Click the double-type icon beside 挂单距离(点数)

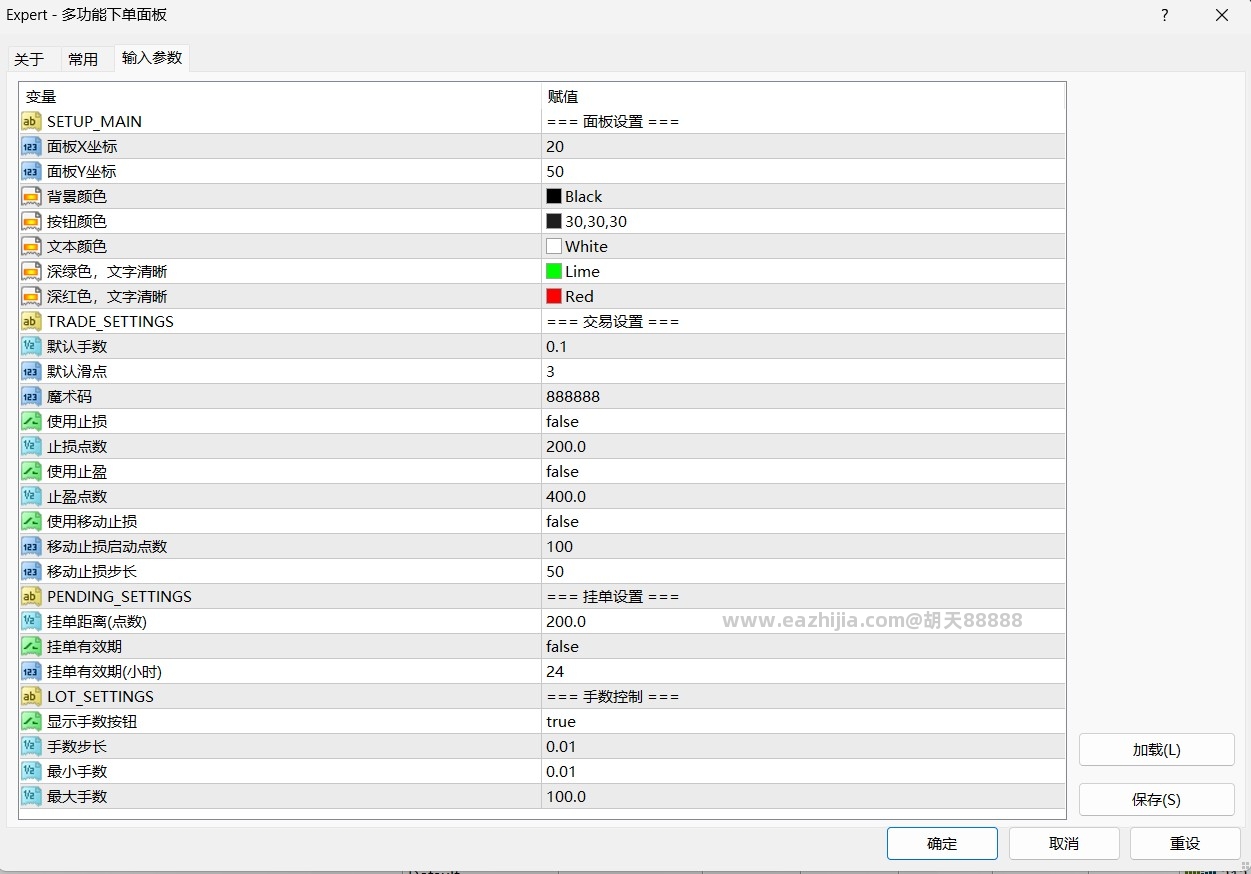(31, 621)
